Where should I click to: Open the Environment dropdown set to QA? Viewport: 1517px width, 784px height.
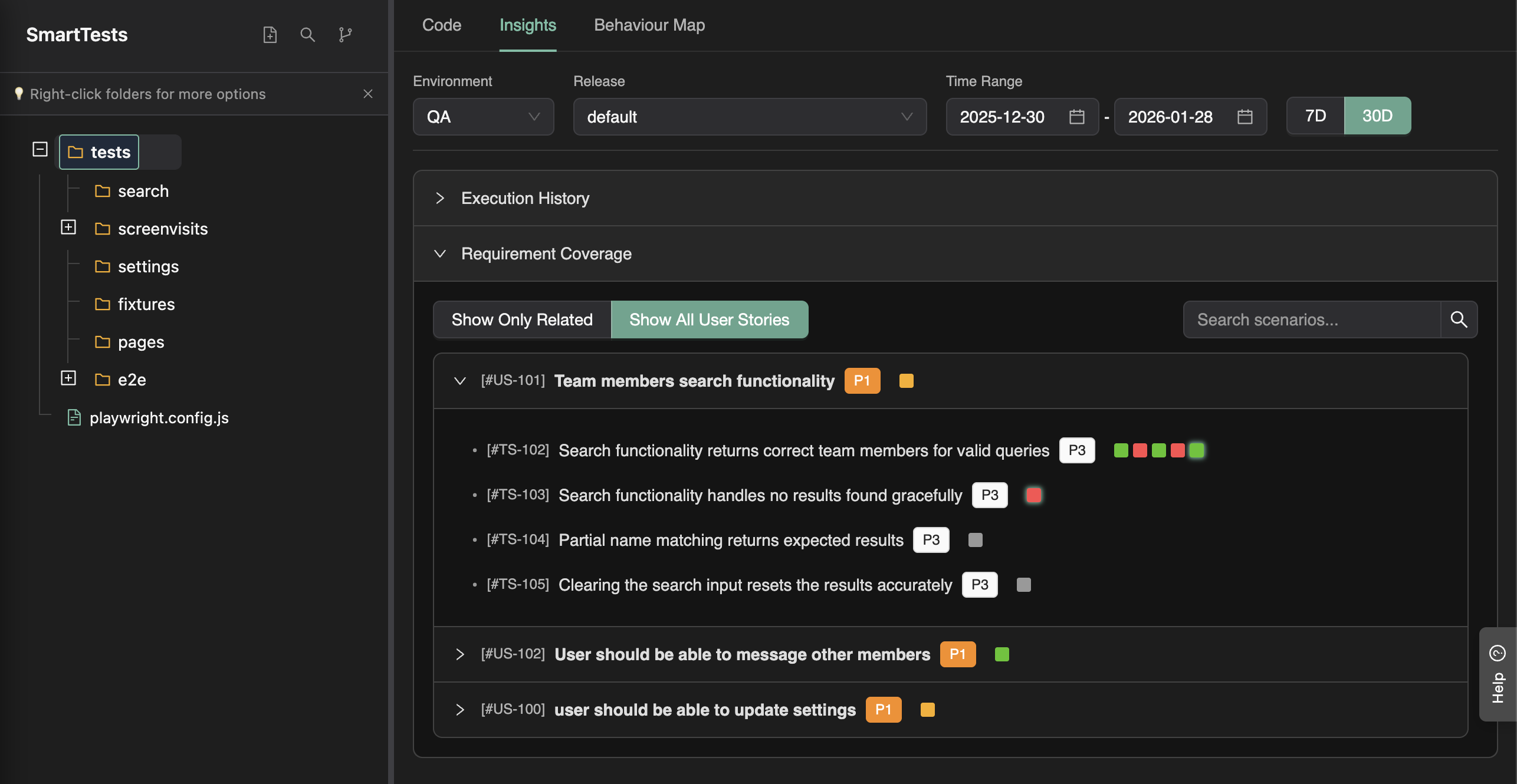(483, 117)
